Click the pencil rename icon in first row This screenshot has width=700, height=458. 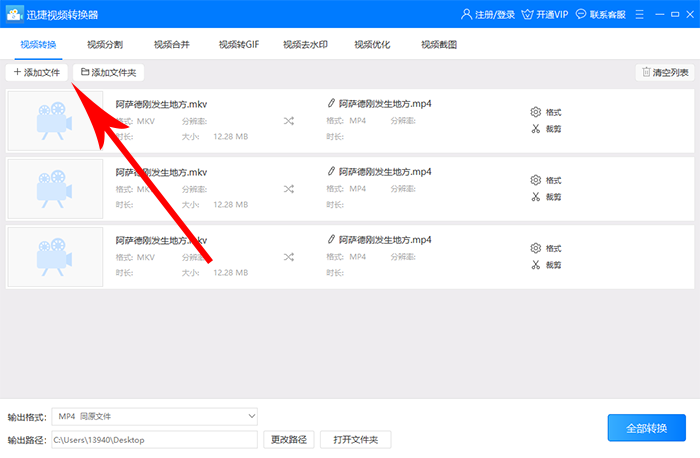click(331, 103)
